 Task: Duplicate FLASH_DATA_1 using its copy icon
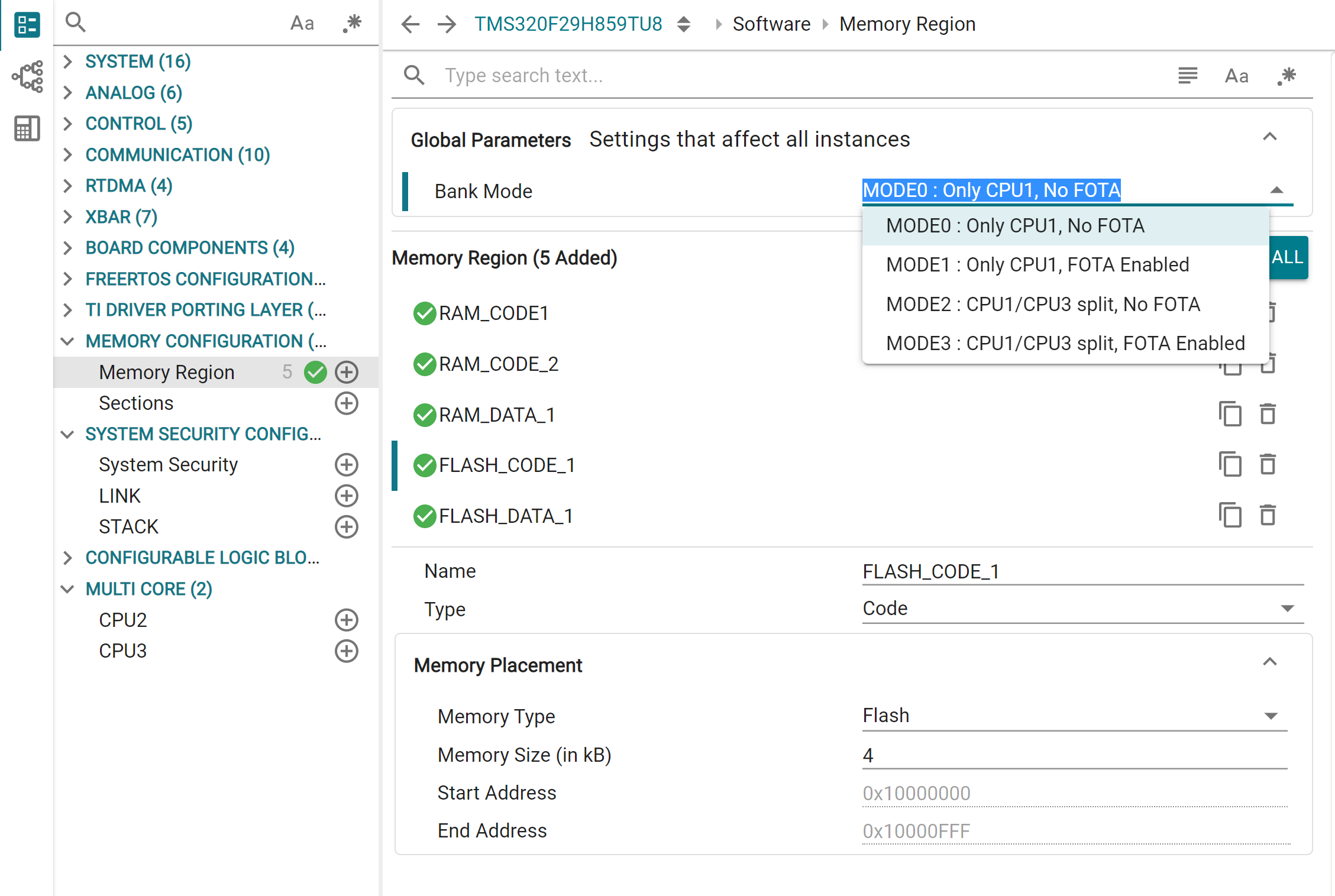[x=1231, y=515]
